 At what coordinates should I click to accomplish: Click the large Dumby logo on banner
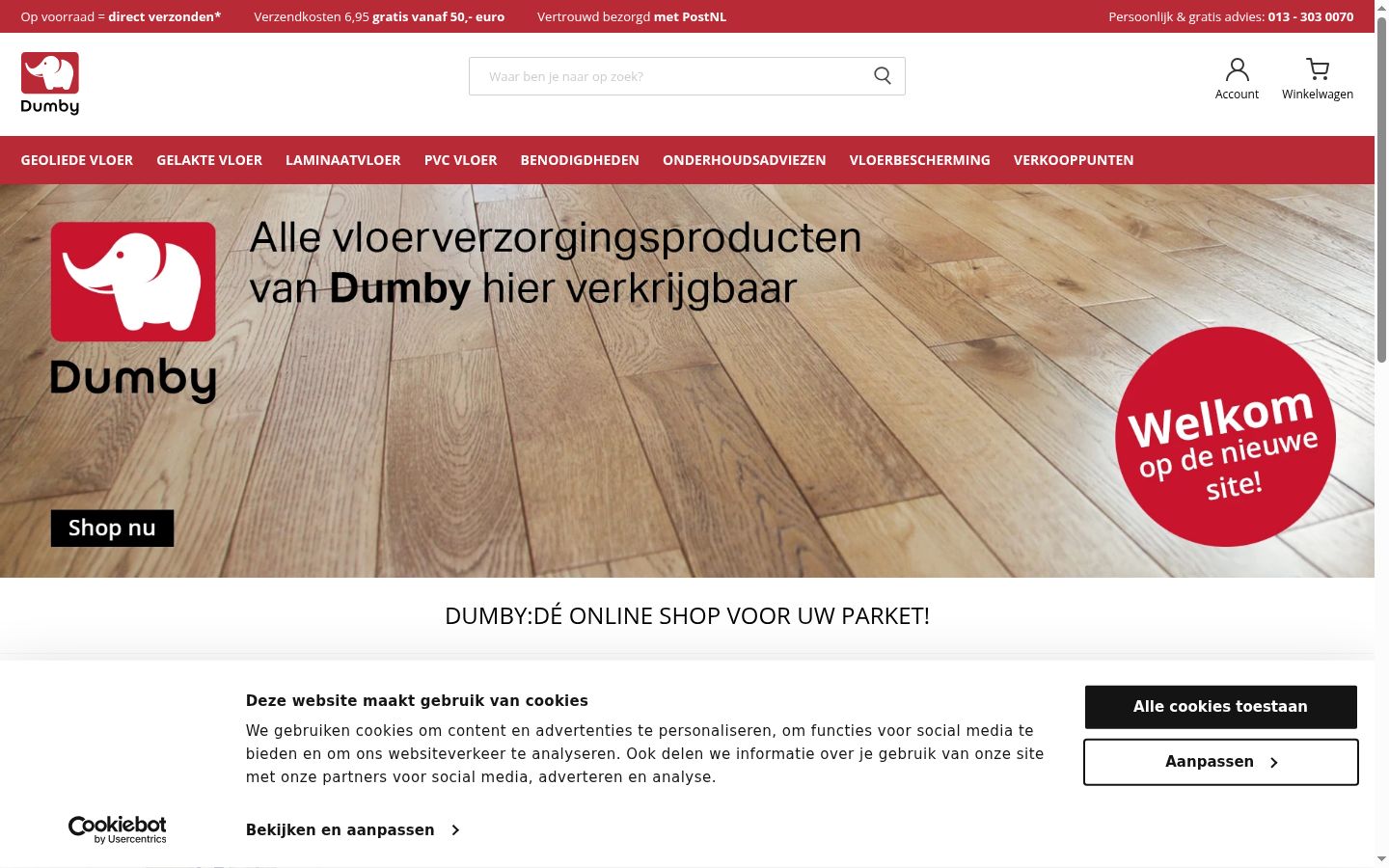coord(133,312)
